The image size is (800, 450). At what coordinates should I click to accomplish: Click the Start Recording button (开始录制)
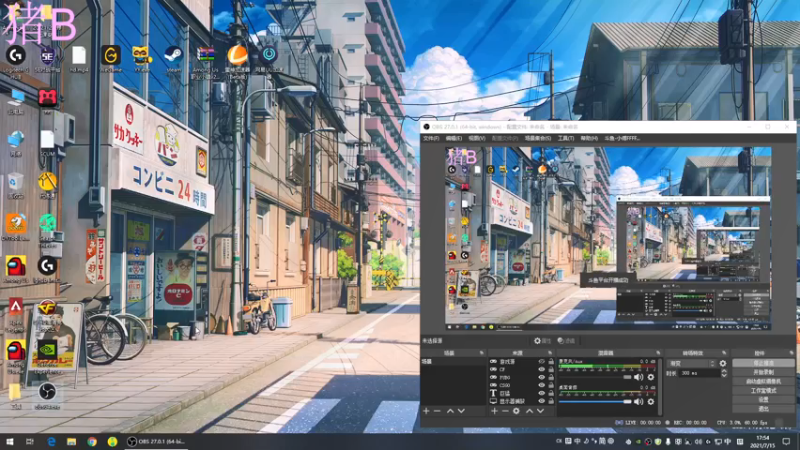pyautogui.click(x=763, y=372)
